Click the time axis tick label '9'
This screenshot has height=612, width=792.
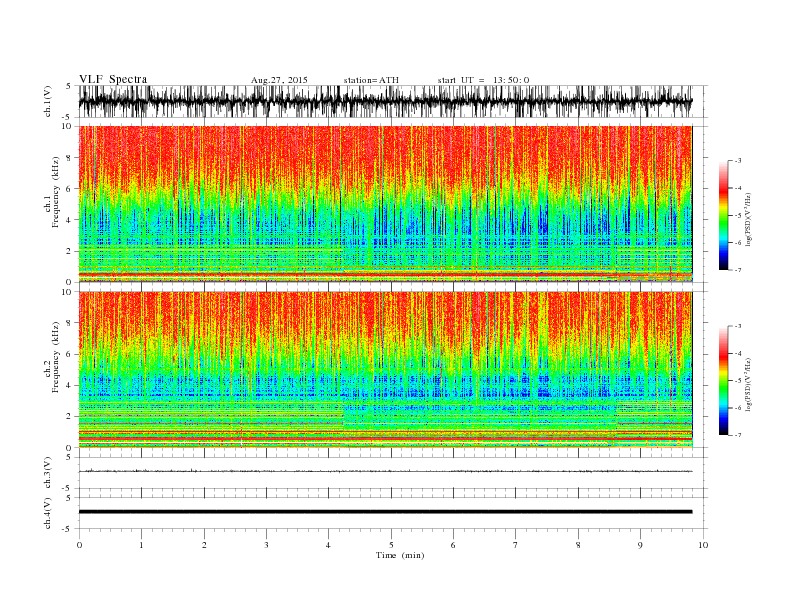click(x=640, y=545)
